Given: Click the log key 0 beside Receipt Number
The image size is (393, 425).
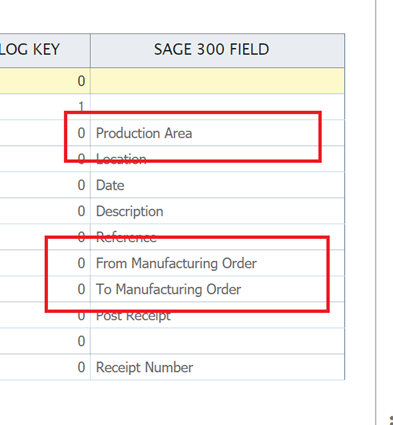Looking at the screenshot, I should [x=45, y=367].
